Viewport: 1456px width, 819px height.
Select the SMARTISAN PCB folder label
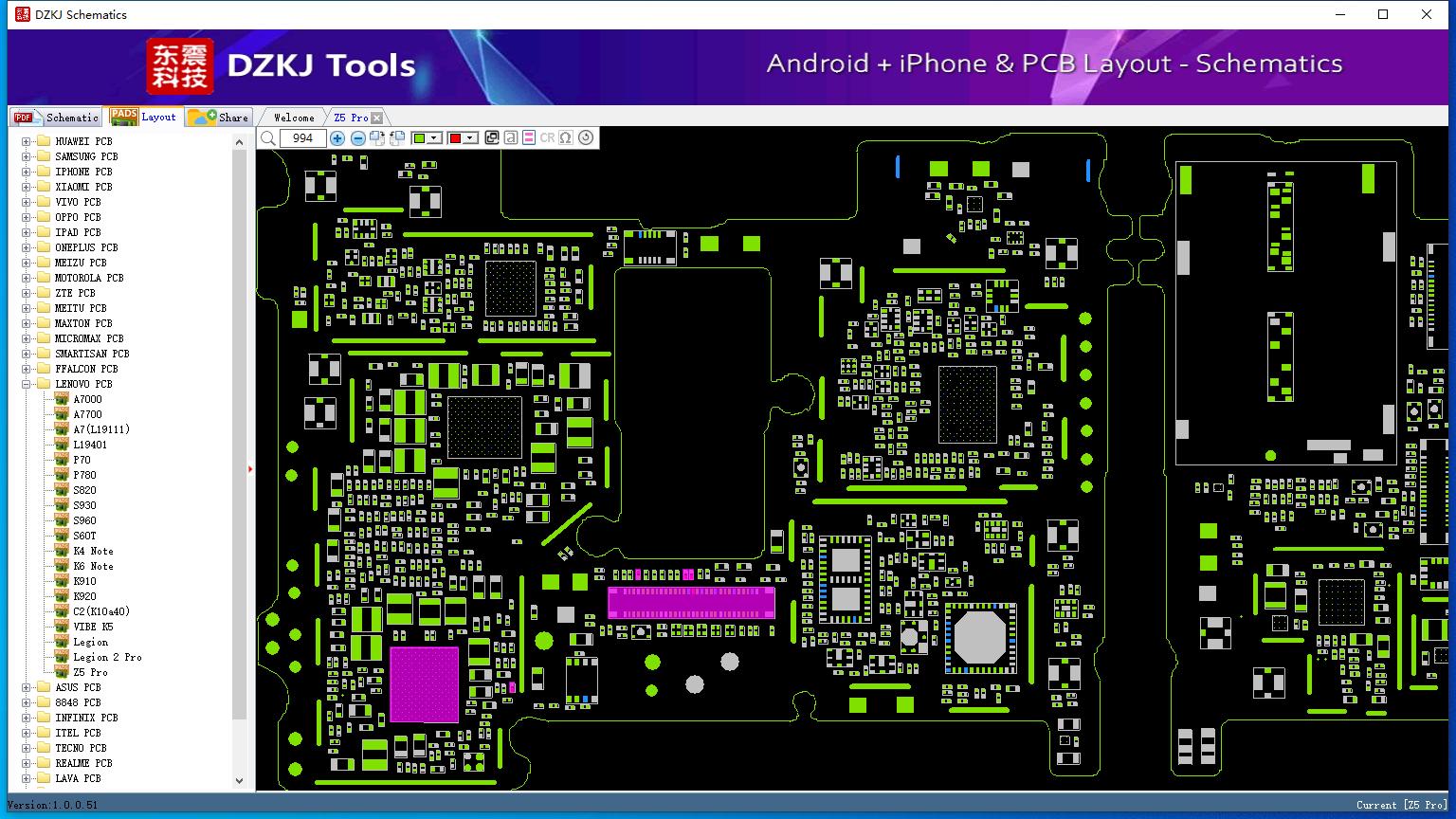(92, 354)
